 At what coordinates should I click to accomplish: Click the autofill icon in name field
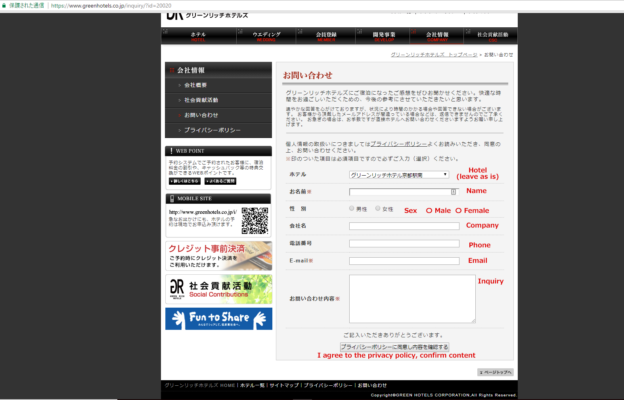click(454, 190)
